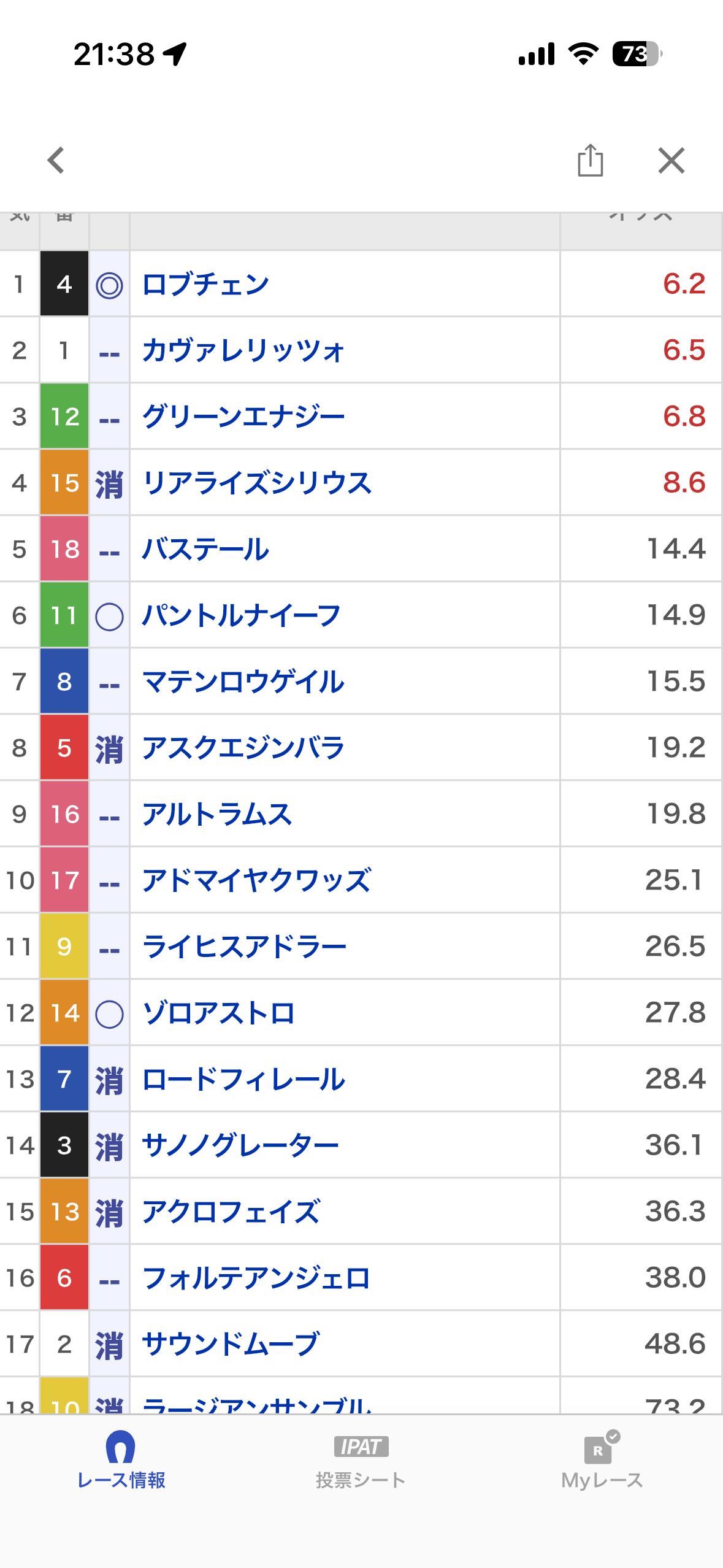Tap the back chevron arrow
Screen dimensions: 723x1568
[x=56, y=161]
